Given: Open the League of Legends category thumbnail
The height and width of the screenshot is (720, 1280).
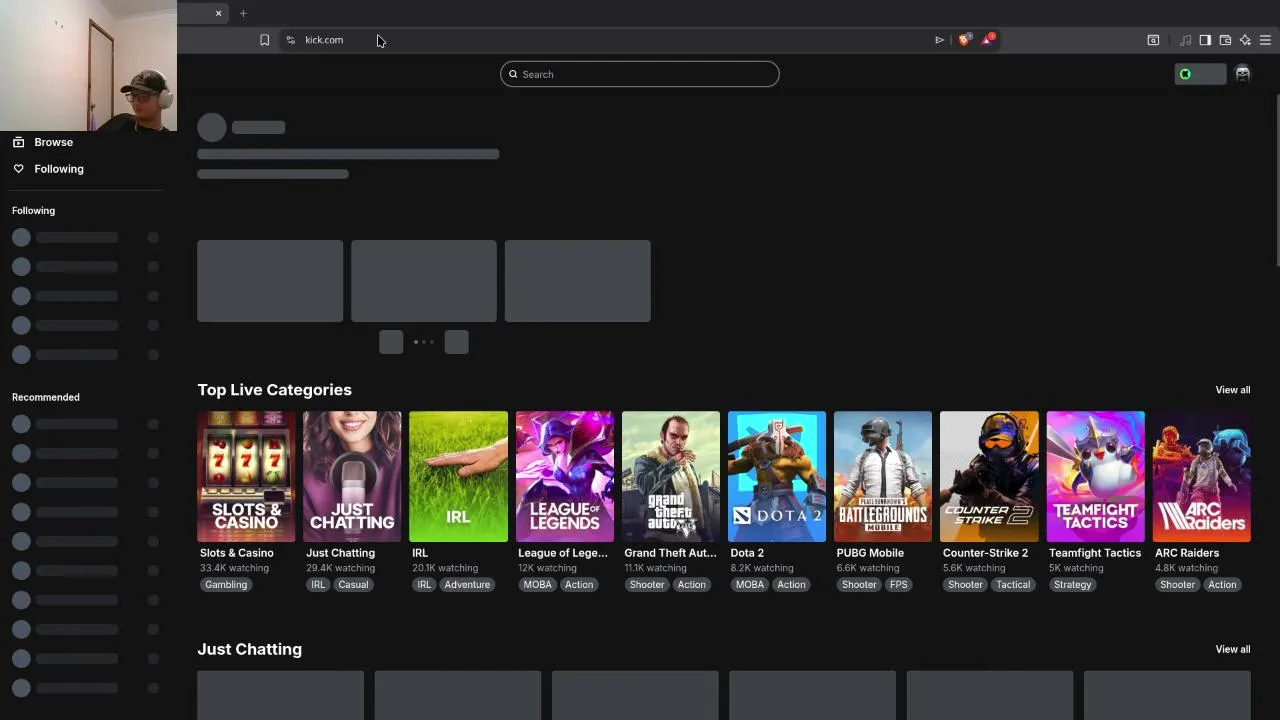Looking at the screenshot, I should click(565, 476).
